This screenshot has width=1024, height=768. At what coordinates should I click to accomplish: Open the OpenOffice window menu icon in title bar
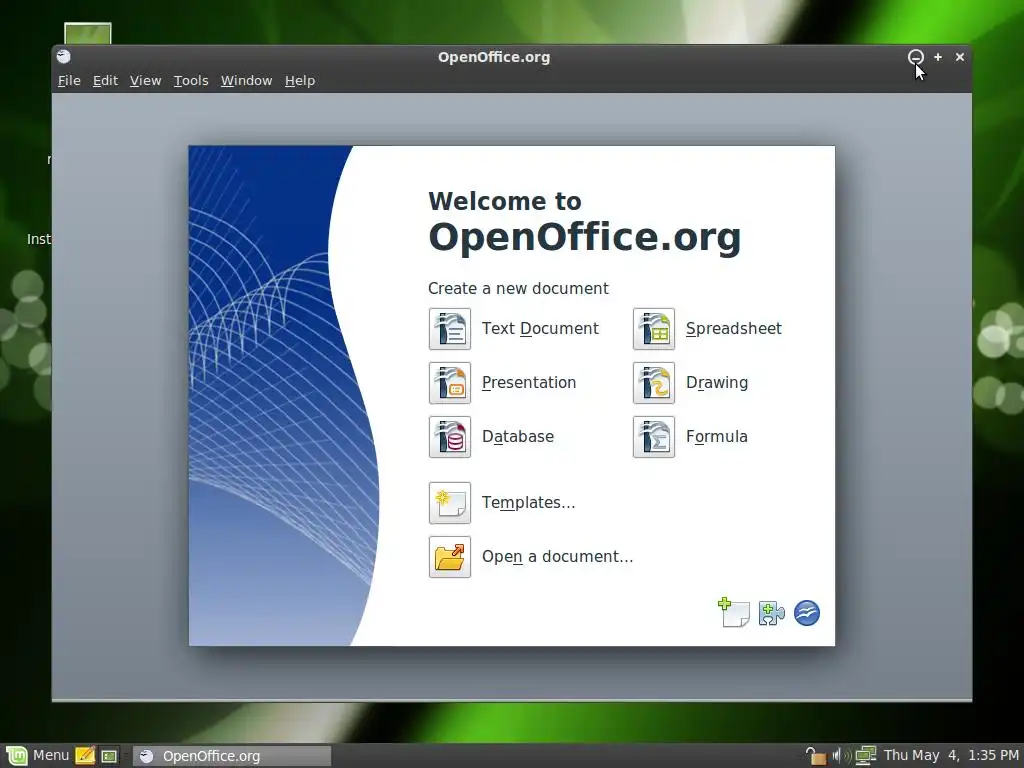(63, 57)
